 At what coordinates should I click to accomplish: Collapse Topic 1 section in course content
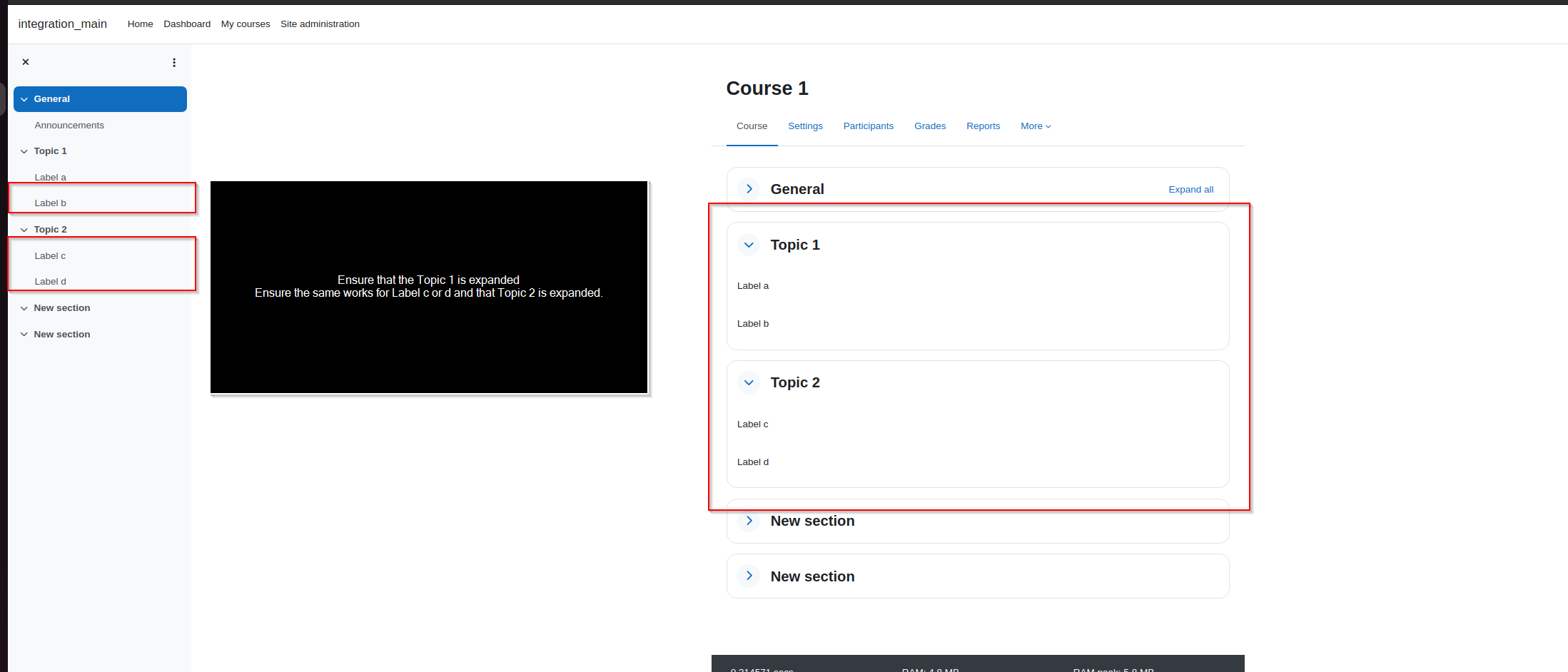point(749,245)
